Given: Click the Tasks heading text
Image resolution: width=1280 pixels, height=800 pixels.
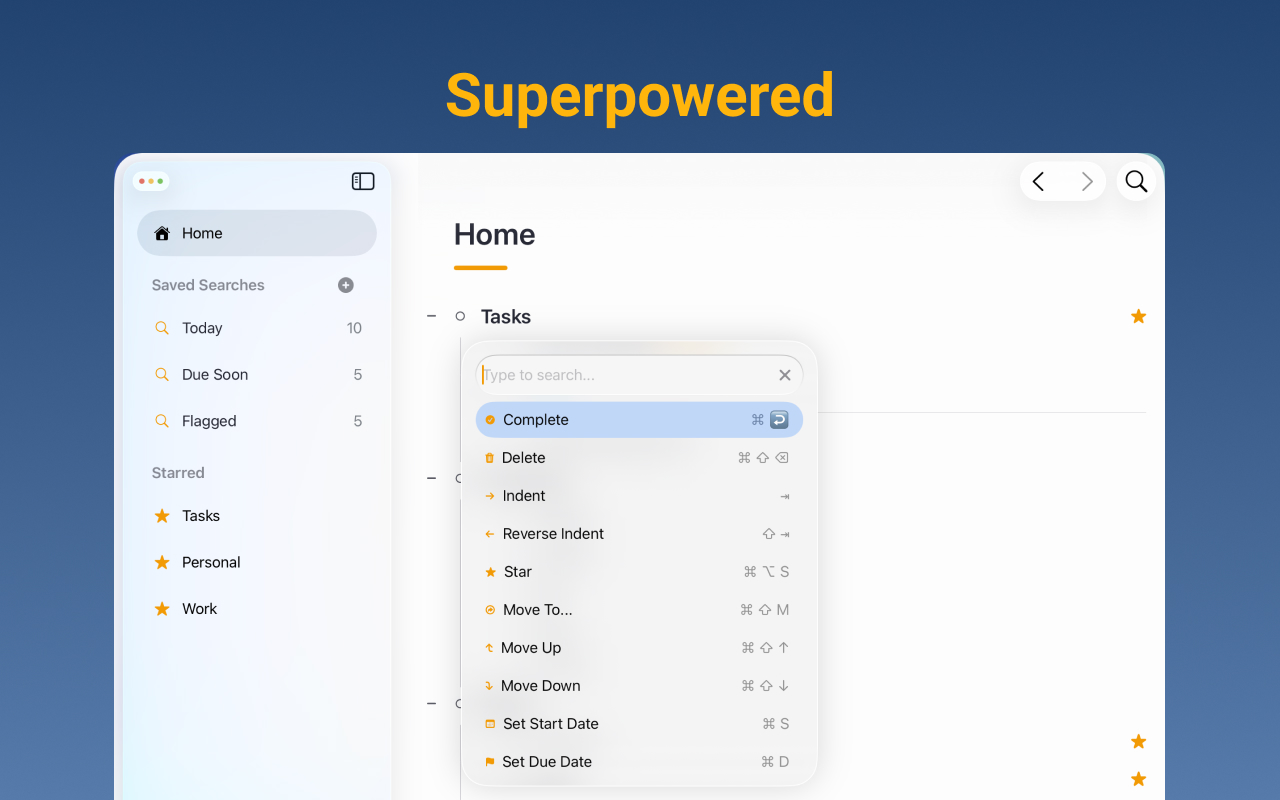Looking at the screenshot, I should [x=506, y=316].
